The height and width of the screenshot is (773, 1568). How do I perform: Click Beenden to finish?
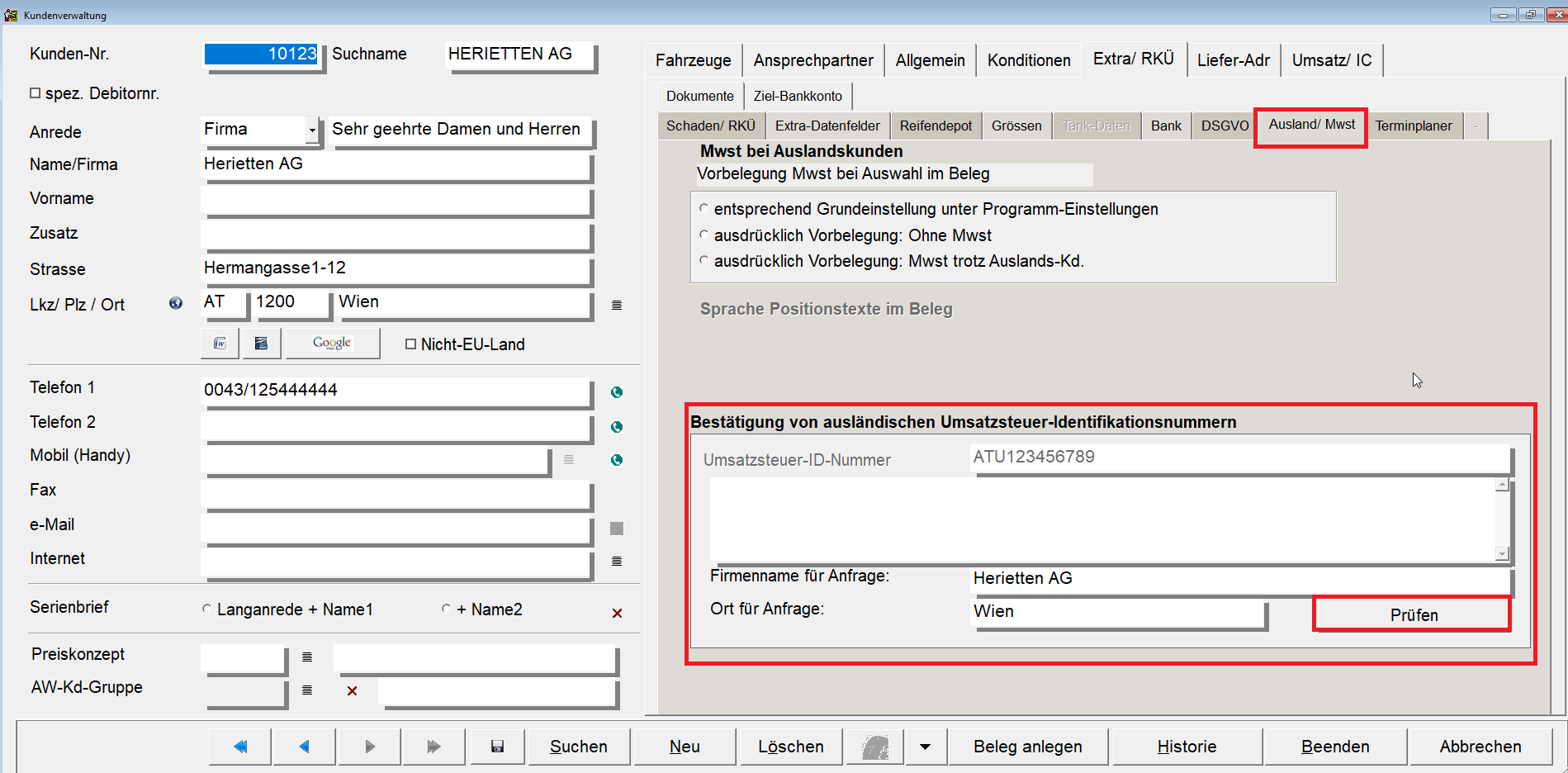(1335, 747)
